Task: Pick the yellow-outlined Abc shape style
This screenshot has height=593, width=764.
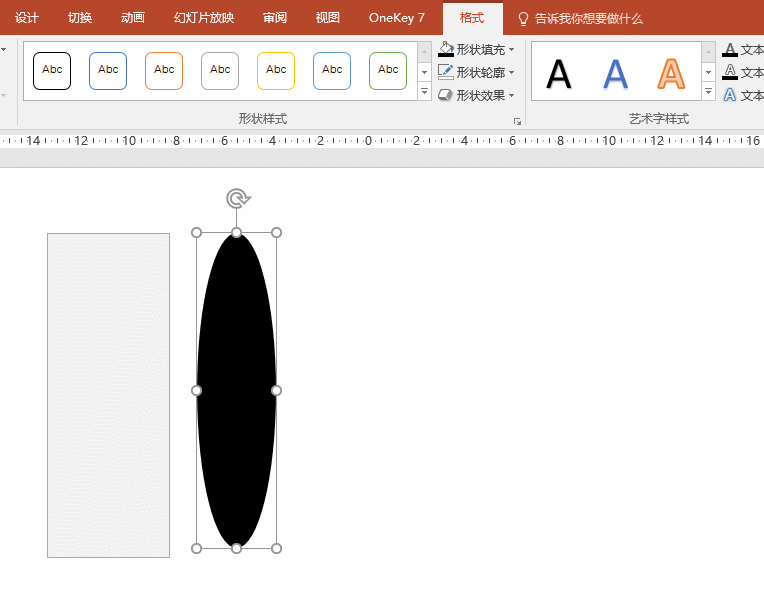Action: click(276, 71)
